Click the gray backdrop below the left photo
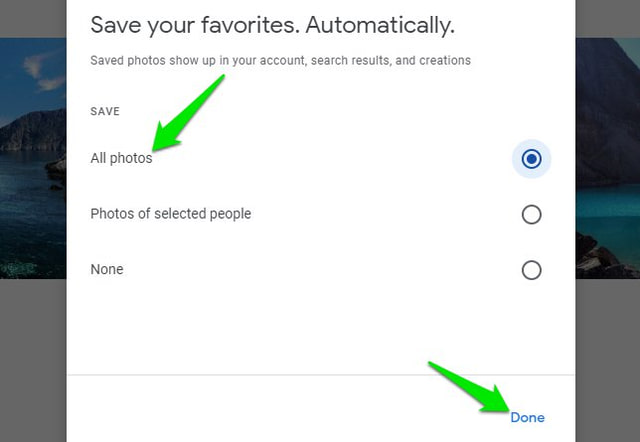 point(32,360)
